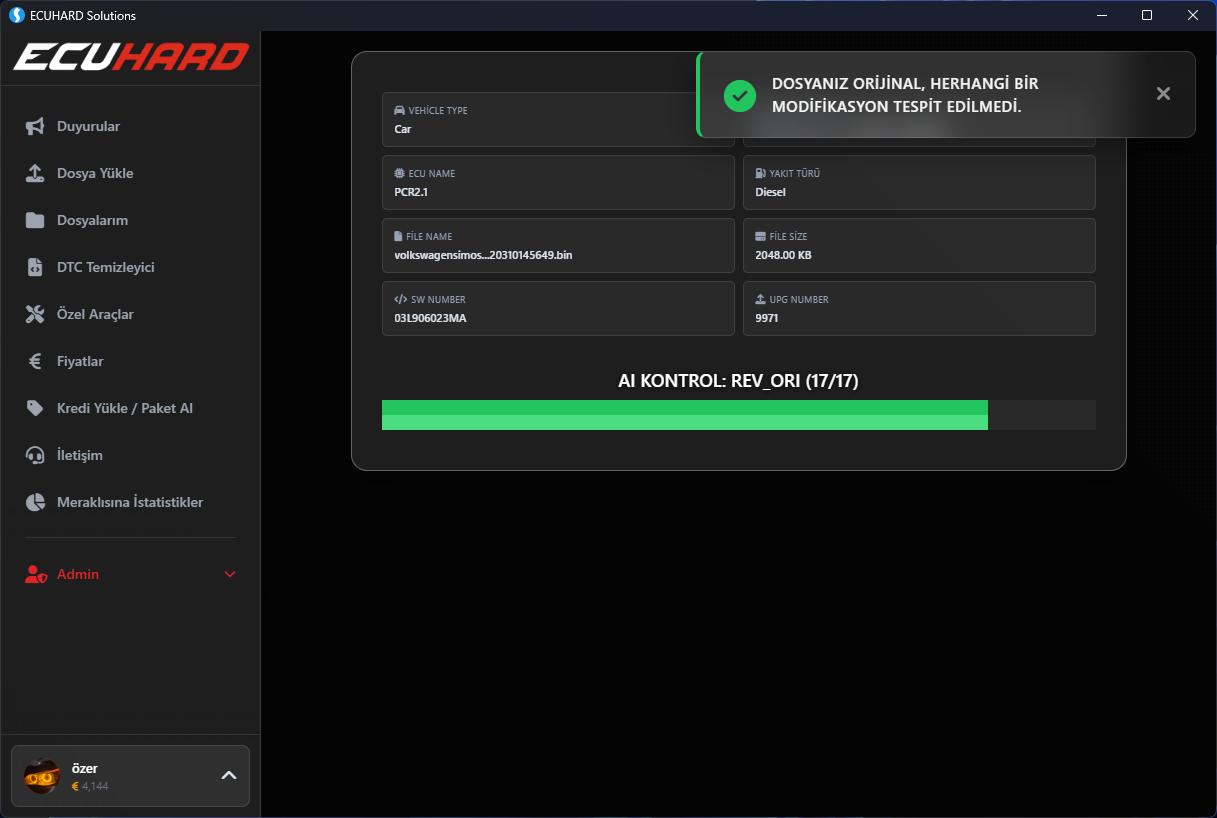Collapse the user profile panel chevron

coord(228,776)
